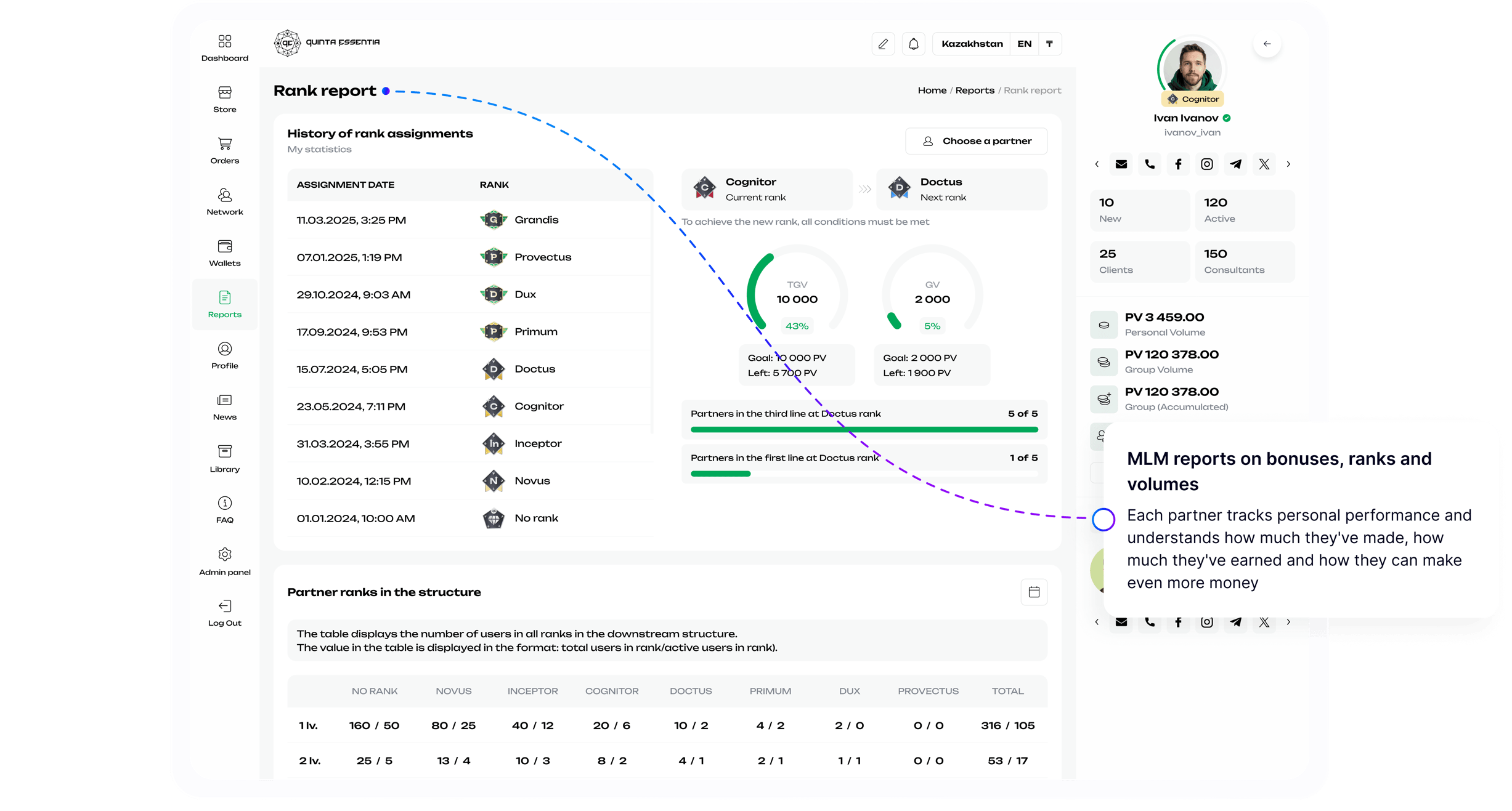Click the Choose a partner button
This screenshot has height=811, width=1512.
click(977, 141)
